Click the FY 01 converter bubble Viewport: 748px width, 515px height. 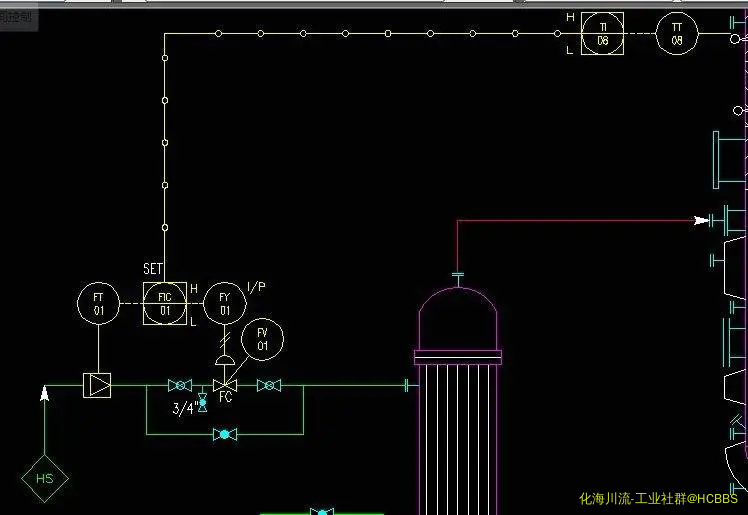point(225,303)
